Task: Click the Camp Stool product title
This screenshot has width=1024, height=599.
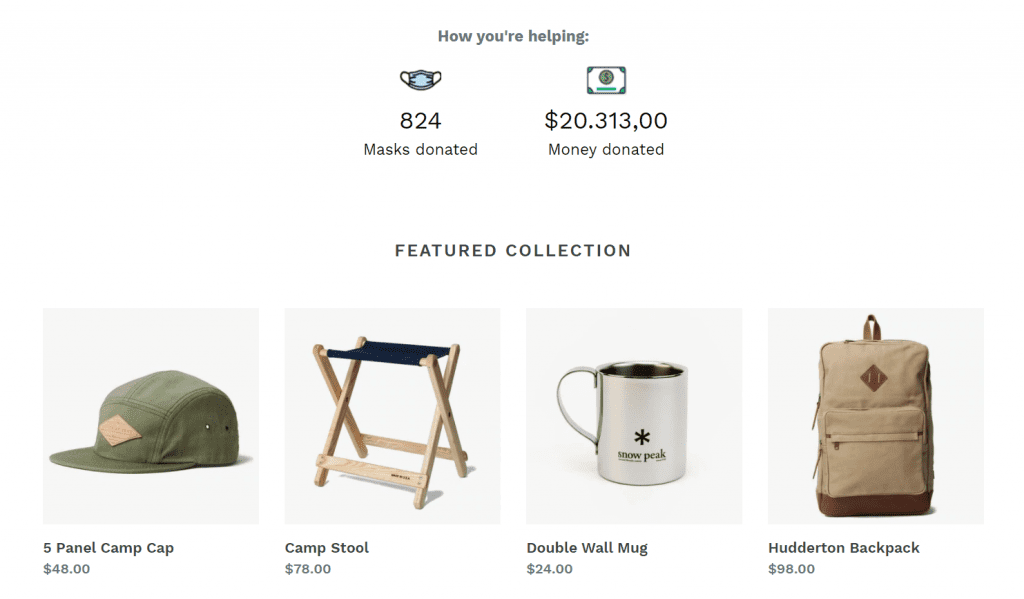Action: click(x=326, y=548)
